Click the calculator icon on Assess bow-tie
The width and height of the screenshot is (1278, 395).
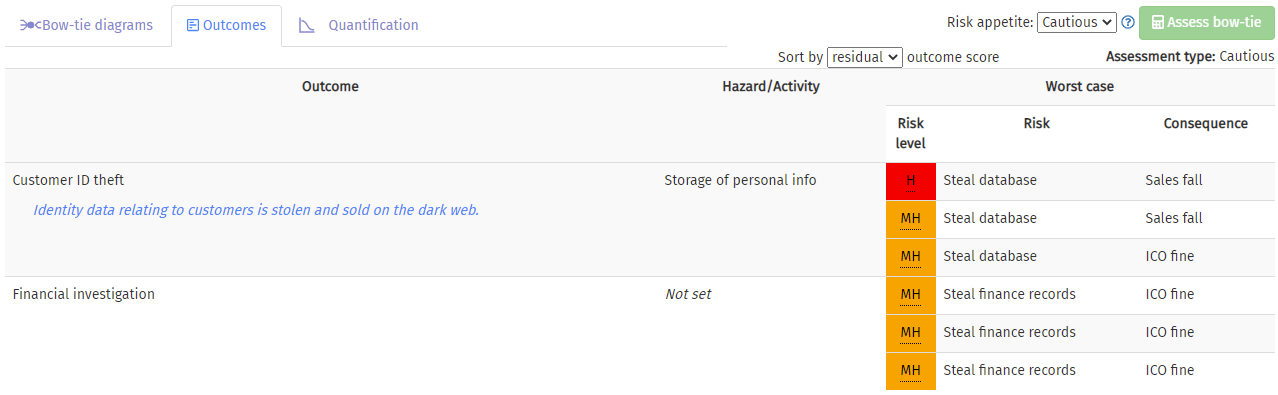coord(1157,22)
